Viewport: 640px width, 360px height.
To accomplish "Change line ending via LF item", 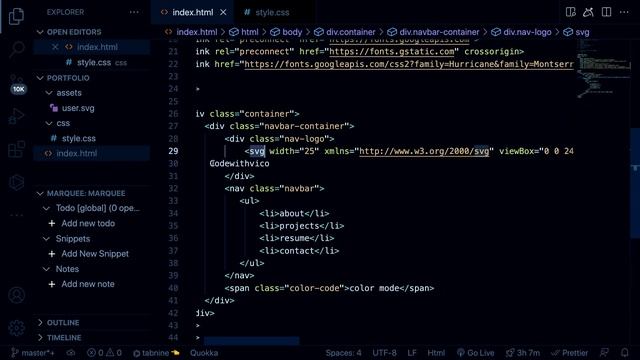I will [x=412, y=353].
